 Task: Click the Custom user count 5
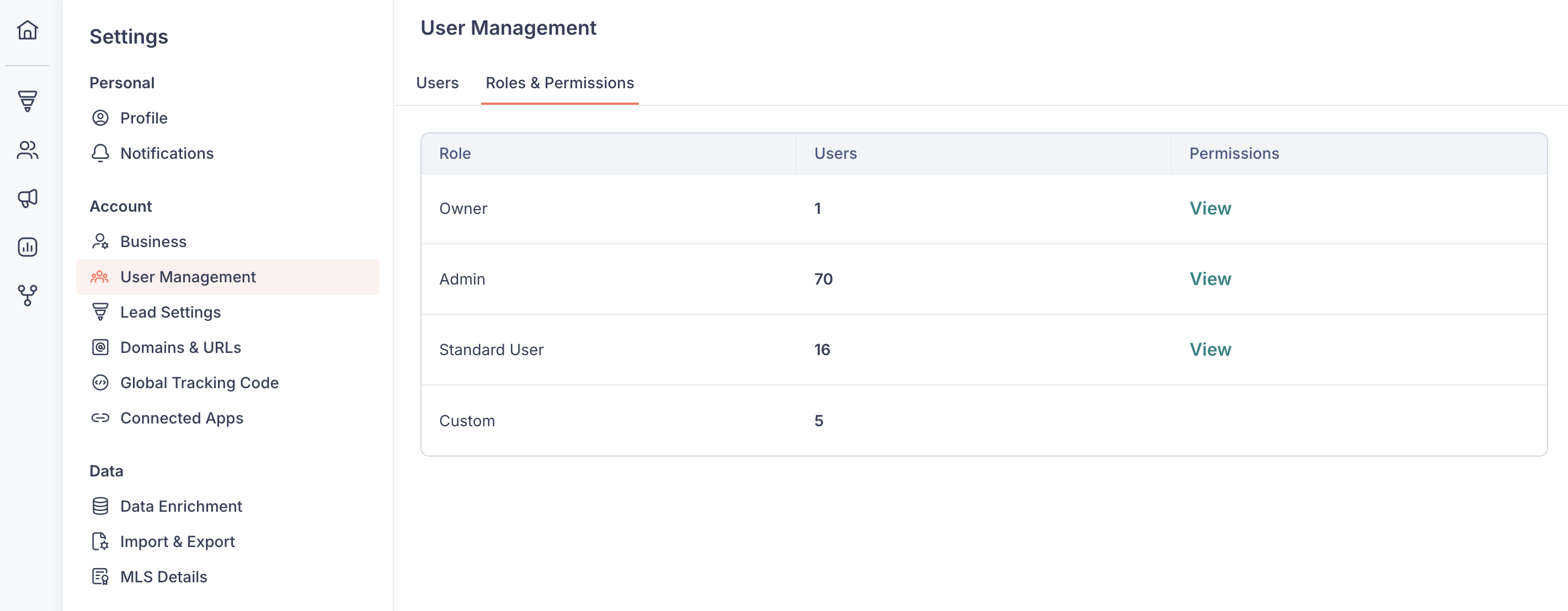pyautogui.click(x=819, y=421)
